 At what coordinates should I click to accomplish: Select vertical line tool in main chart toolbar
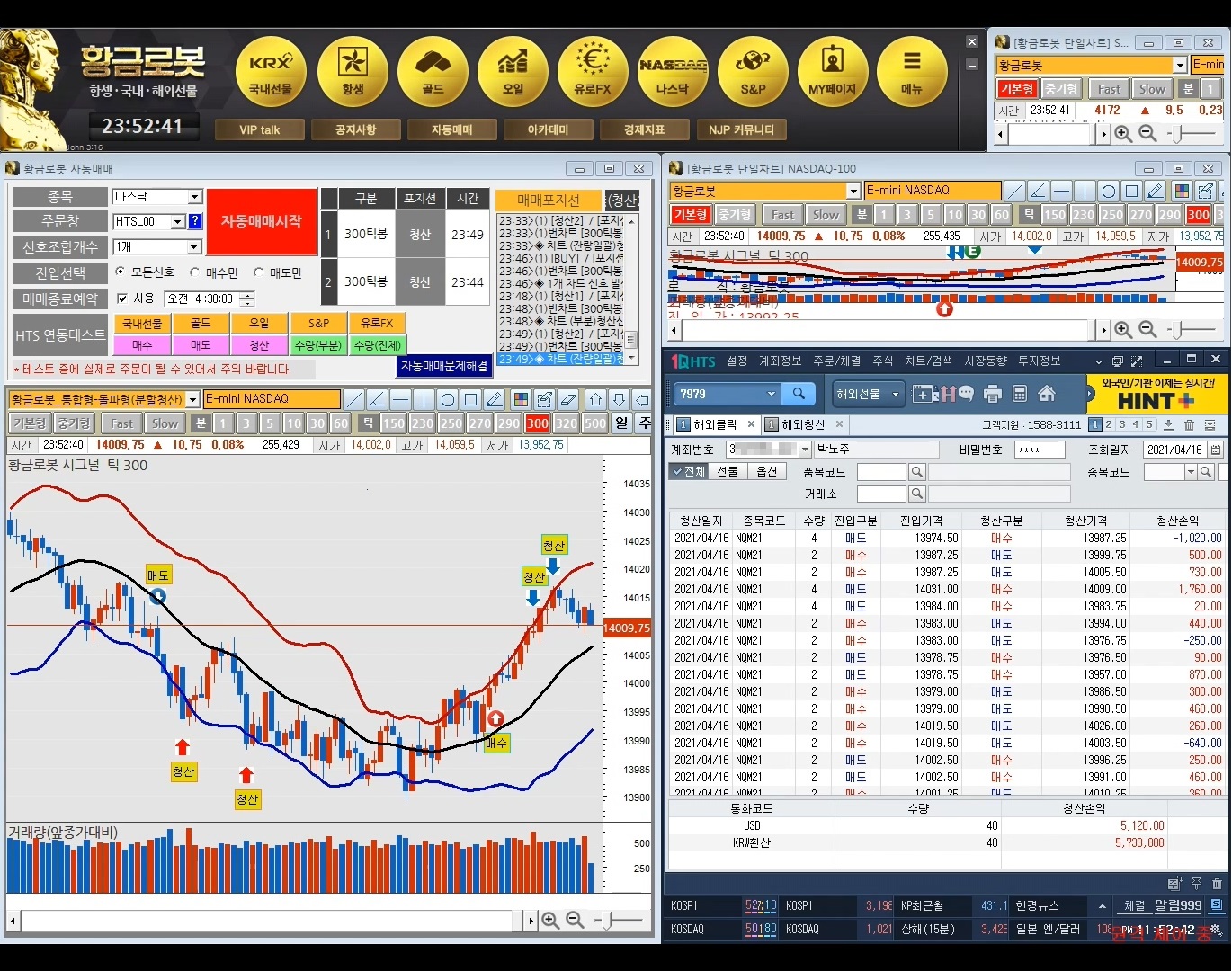(424, 399)
